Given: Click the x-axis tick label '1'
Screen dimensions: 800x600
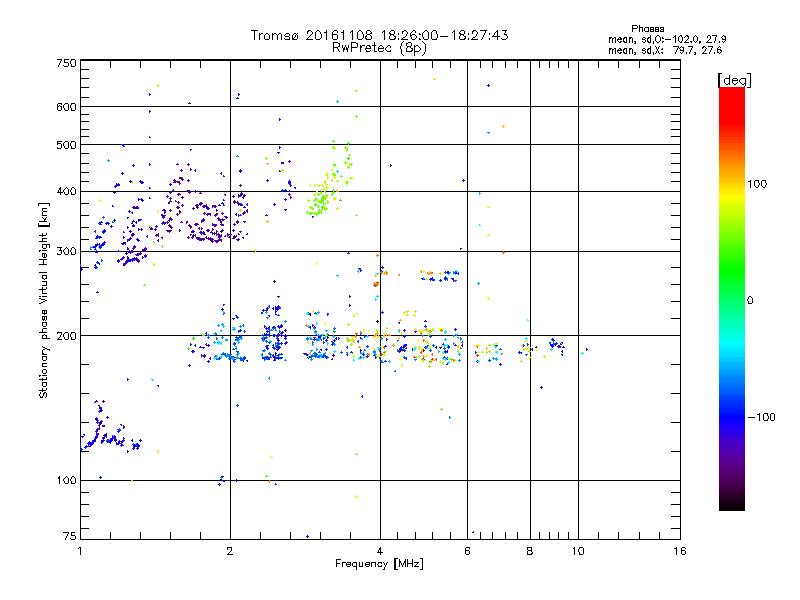Looking at the screenshot, I should tap(80, 551).
